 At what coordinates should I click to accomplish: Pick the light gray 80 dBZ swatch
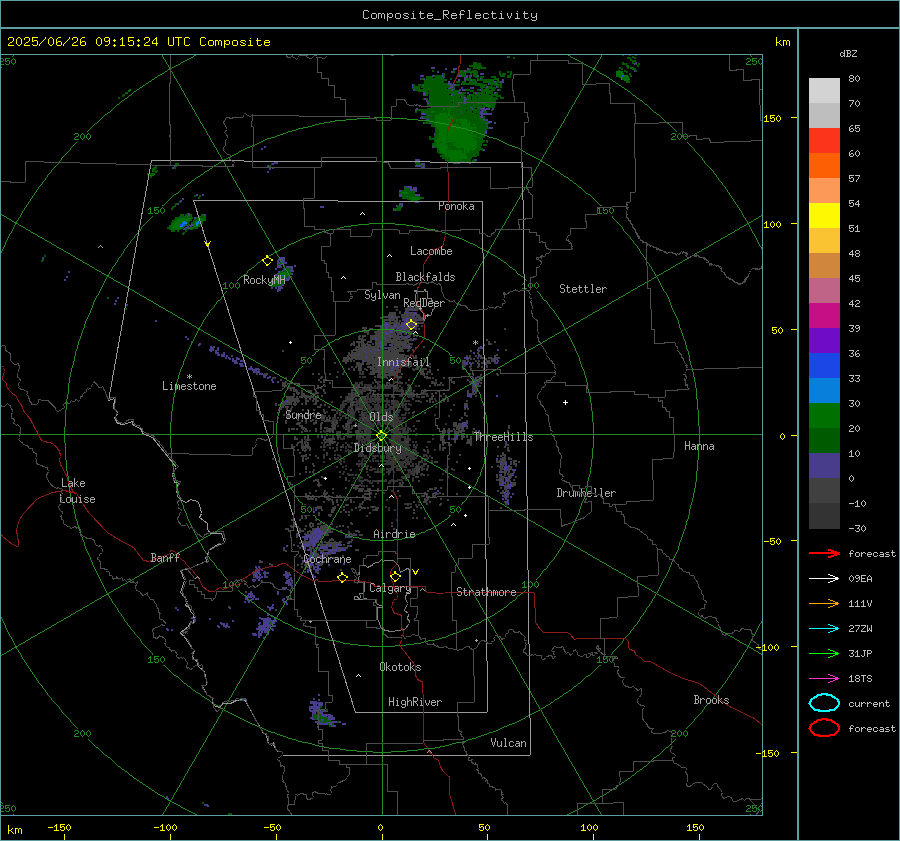[824, 90]
